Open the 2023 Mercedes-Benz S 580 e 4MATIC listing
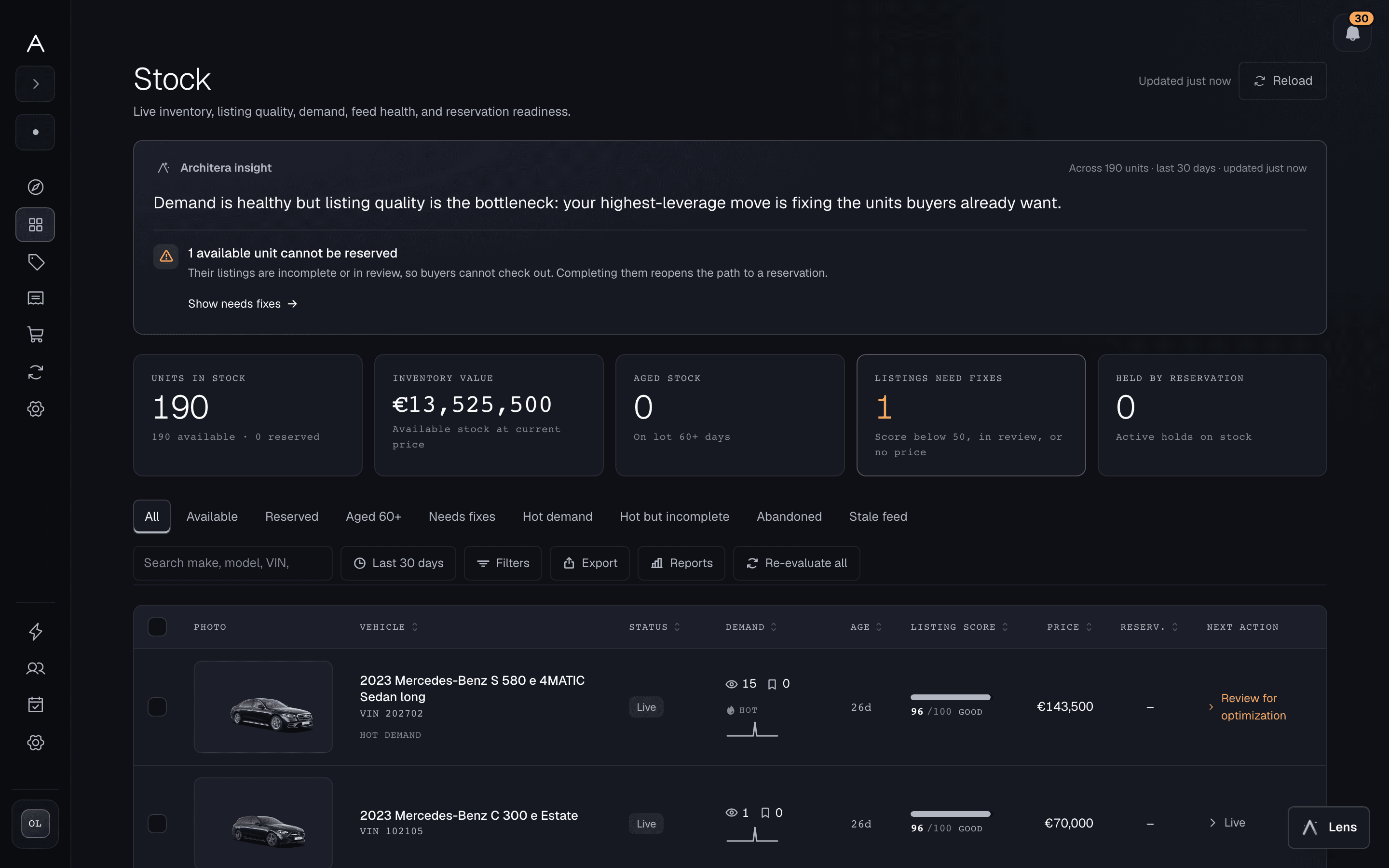This screenshot has width=1389, height=868. (x=472, y=688)
